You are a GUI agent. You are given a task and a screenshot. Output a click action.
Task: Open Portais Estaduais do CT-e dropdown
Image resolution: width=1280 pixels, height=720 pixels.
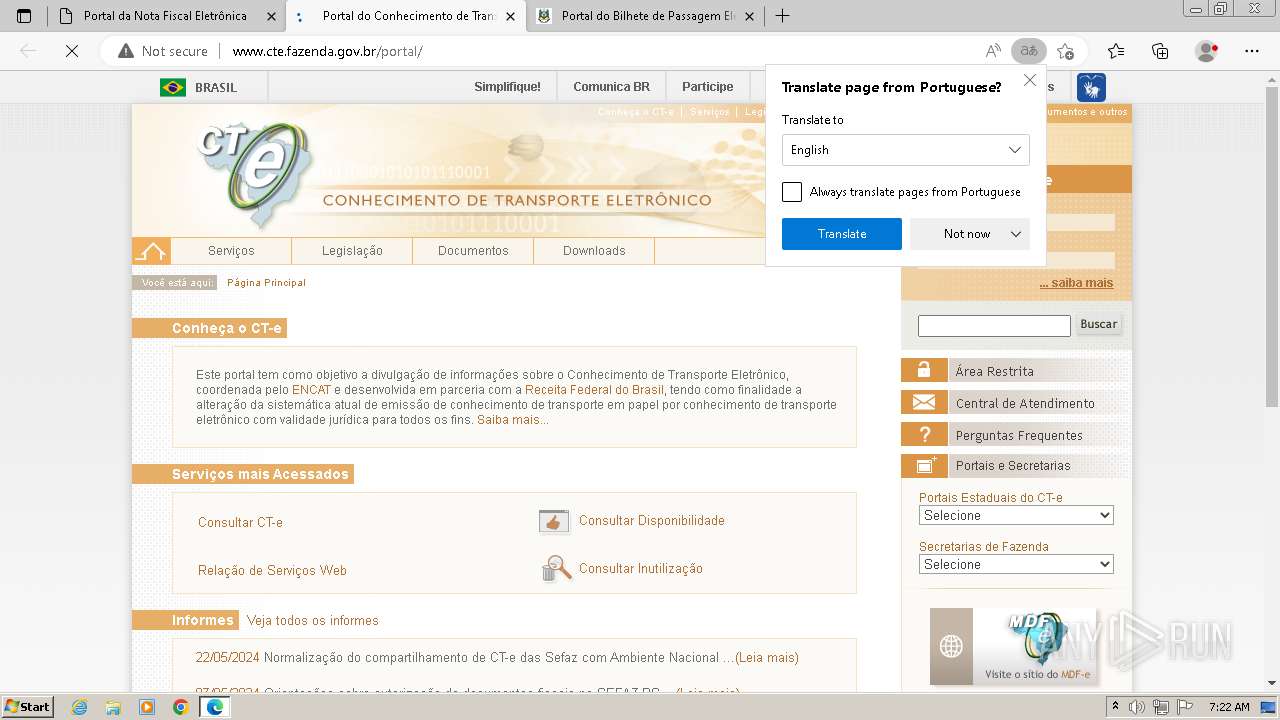point(1016,515)
